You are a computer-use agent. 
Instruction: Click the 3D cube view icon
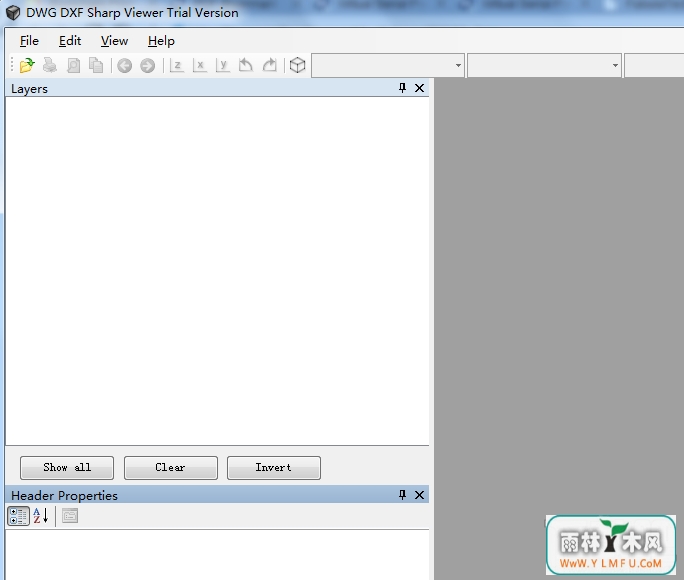[x=298, y=65]
